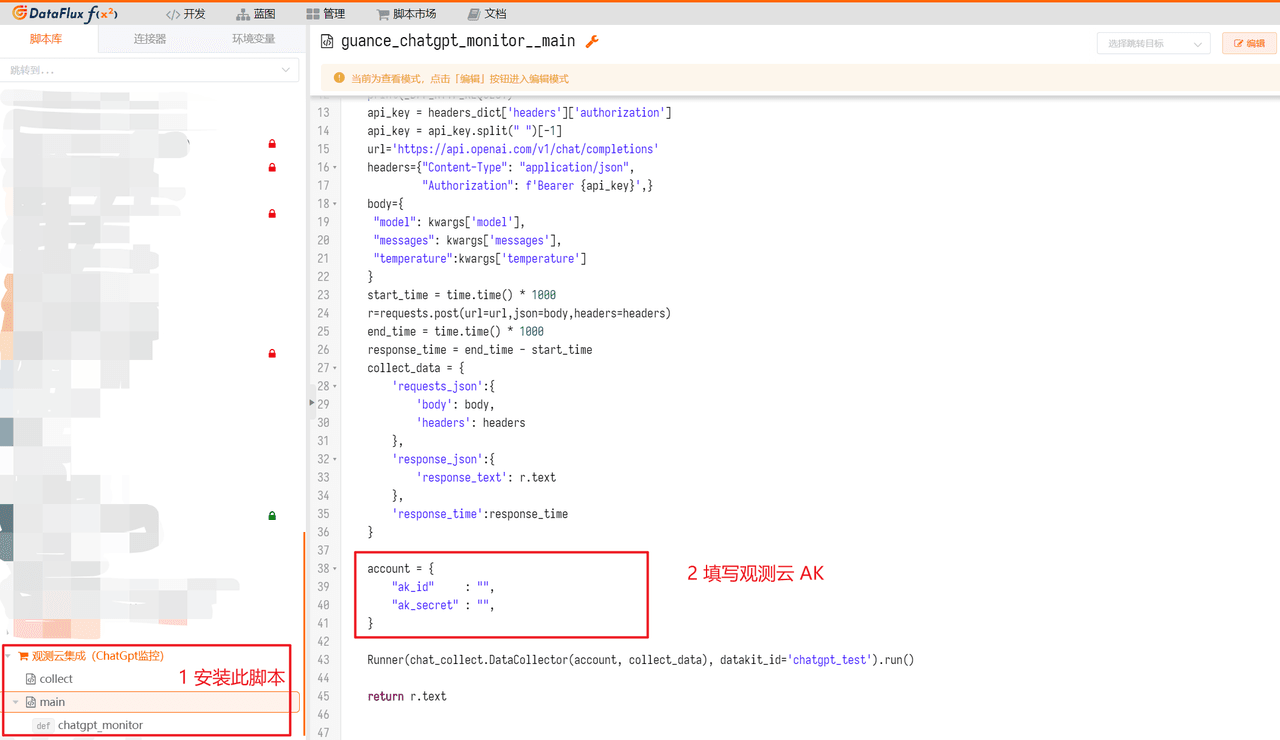Click the "temperature" key on line 21
The height and width of the screenshot is (740, 1280).
413,259
